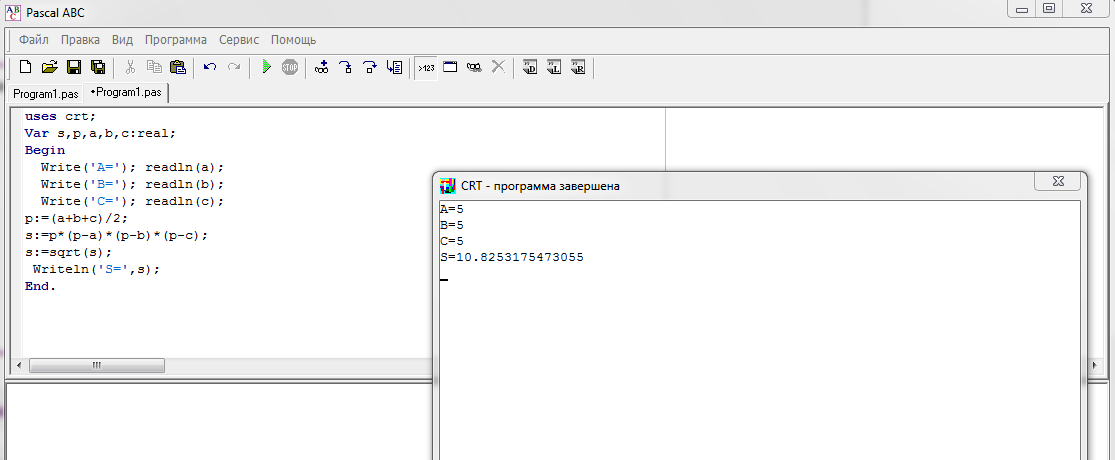This screenshot has width=1115, height=460.
Task: Save the program with the floppy disk icon
Action: click(73, 67)
